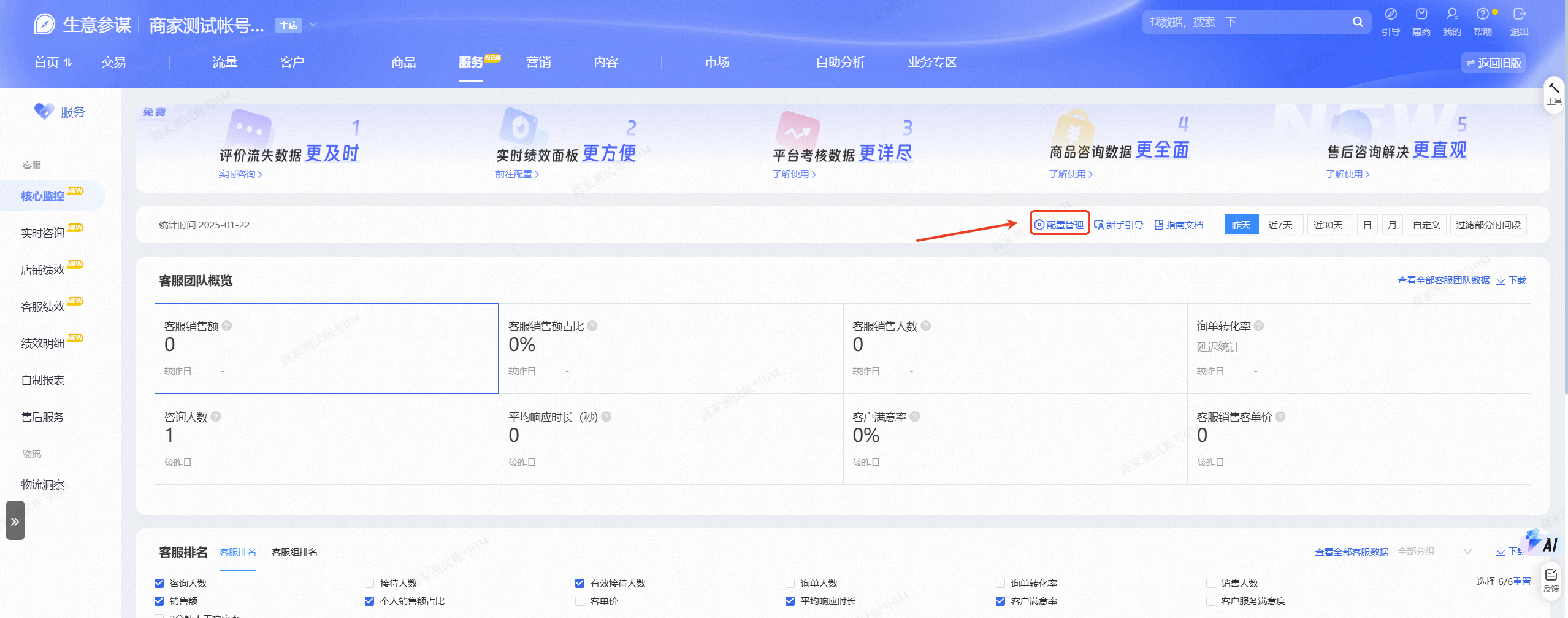This screenshot has height=618, width=1568.
Task: Click download icon in 客服团队概览 header
Action: point(1501,280)
